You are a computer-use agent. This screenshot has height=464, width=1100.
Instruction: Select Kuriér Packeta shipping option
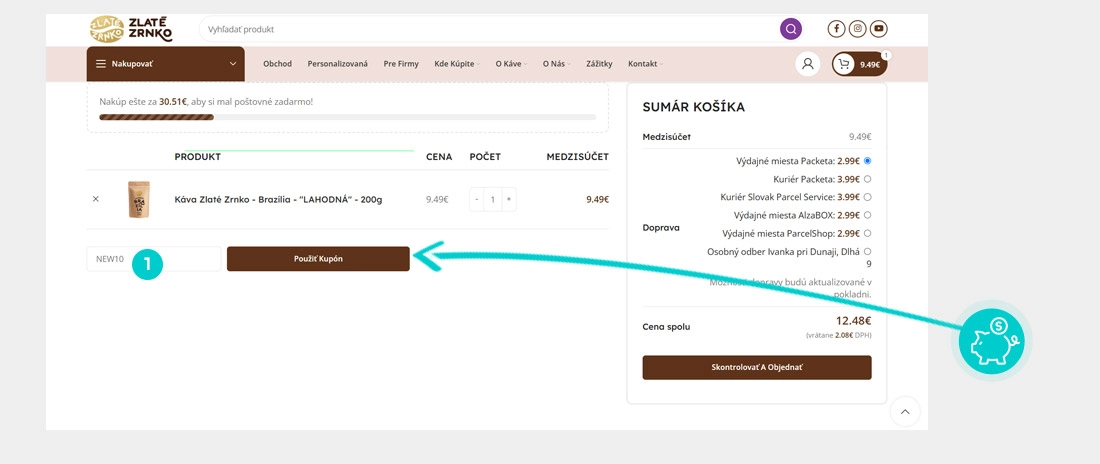click(x=868, y=179)
